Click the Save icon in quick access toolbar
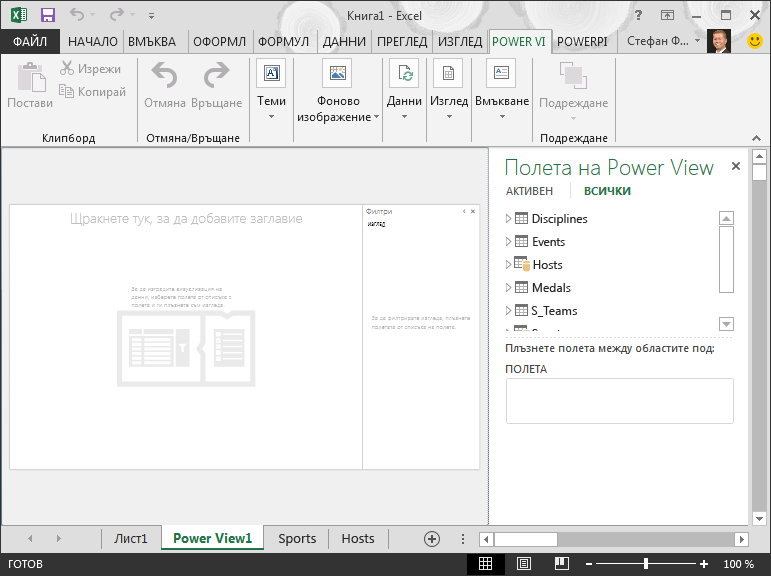The height and width of the screenshot is (576, 771). [48, 15]
